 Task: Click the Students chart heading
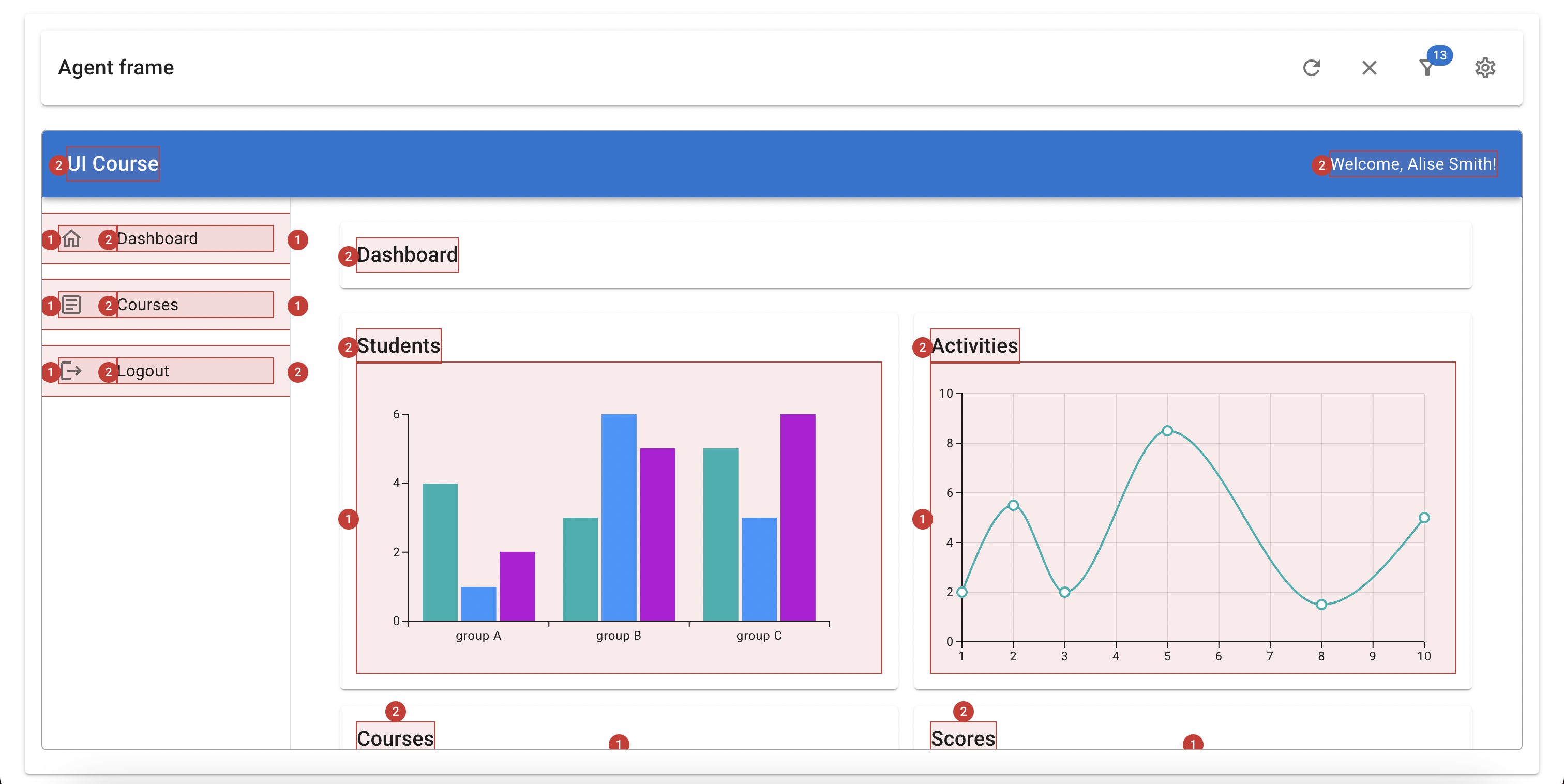coord(398,346)
